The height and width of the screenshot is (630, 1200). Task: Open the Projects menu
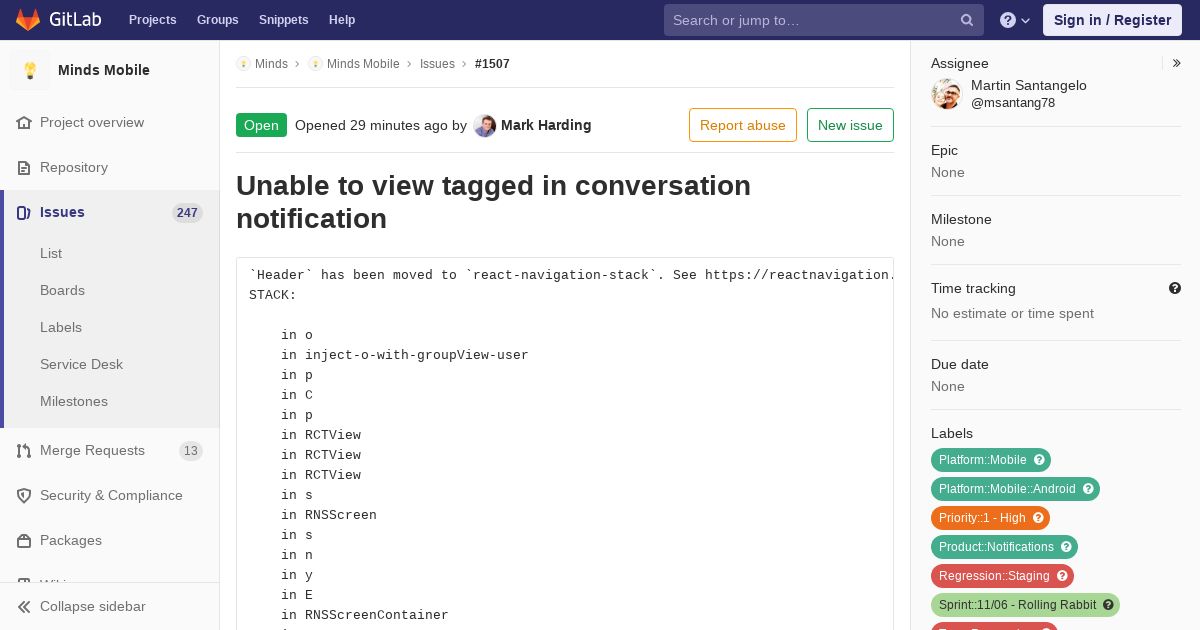tap(152, 20)
